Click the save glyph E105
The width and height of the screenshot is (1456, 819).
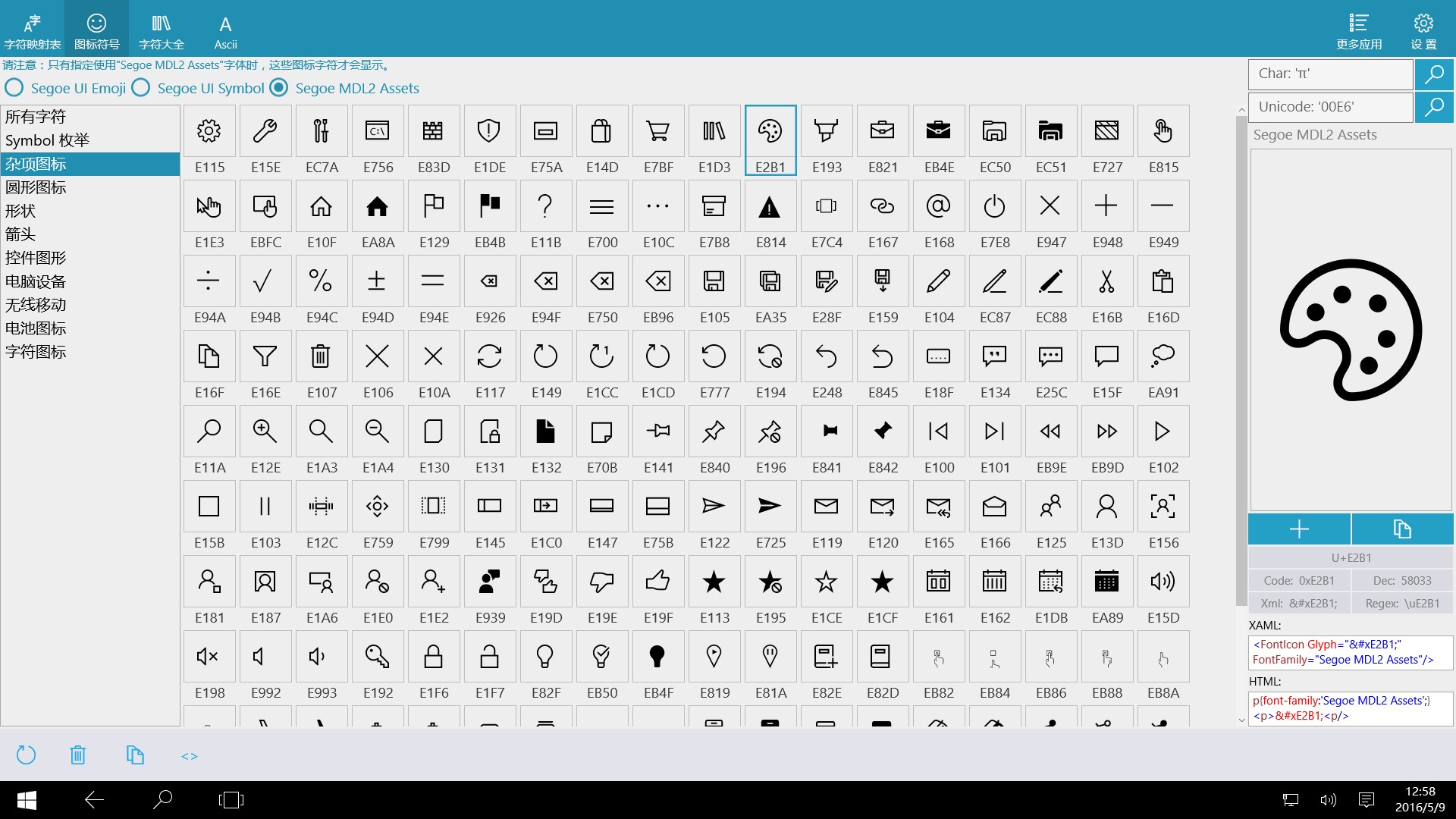714,281
